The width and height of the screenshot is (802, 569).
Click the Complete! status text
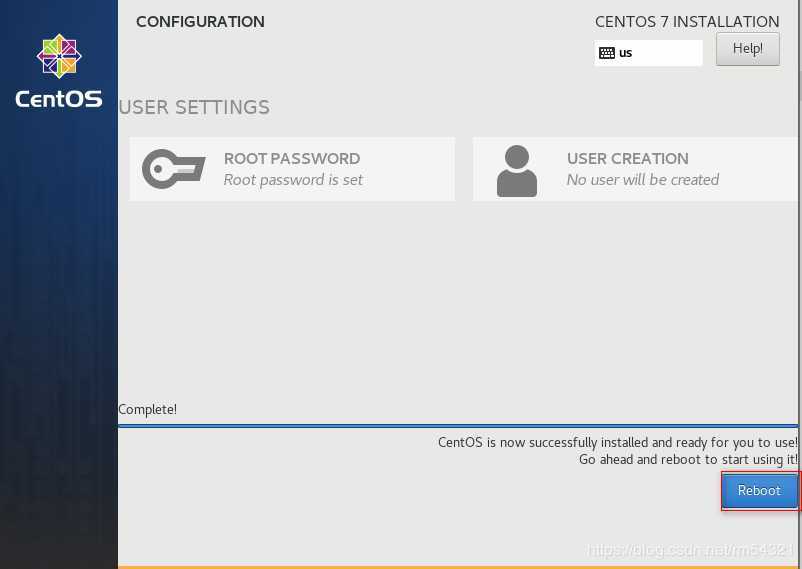click(147, 409)
